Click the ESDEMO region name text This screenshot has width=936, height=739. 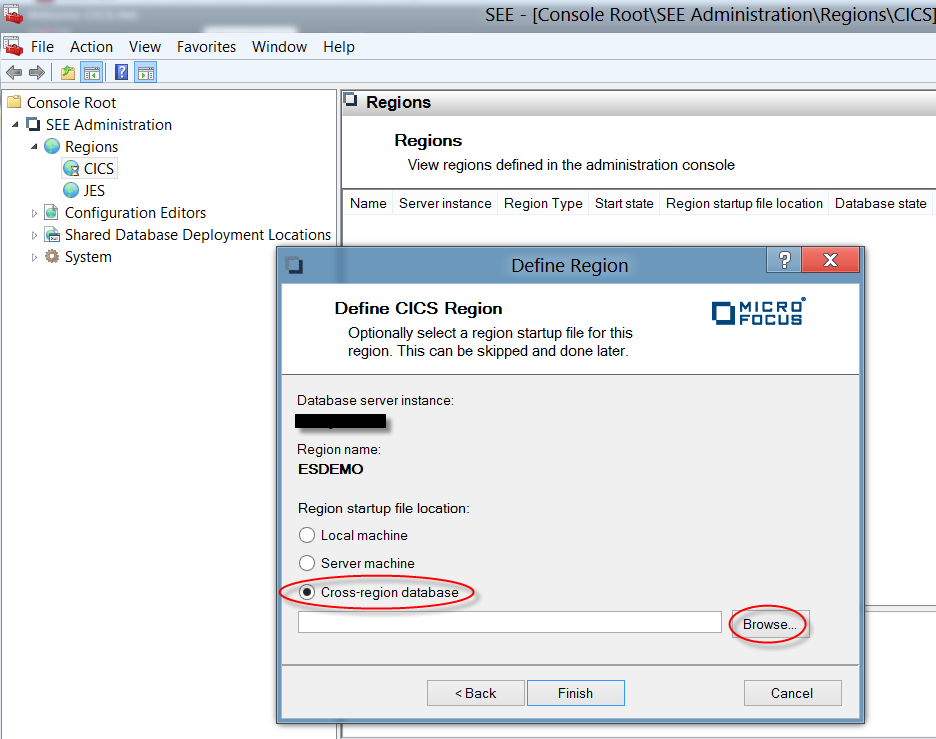pyautogui.click(x=331, y=469)
